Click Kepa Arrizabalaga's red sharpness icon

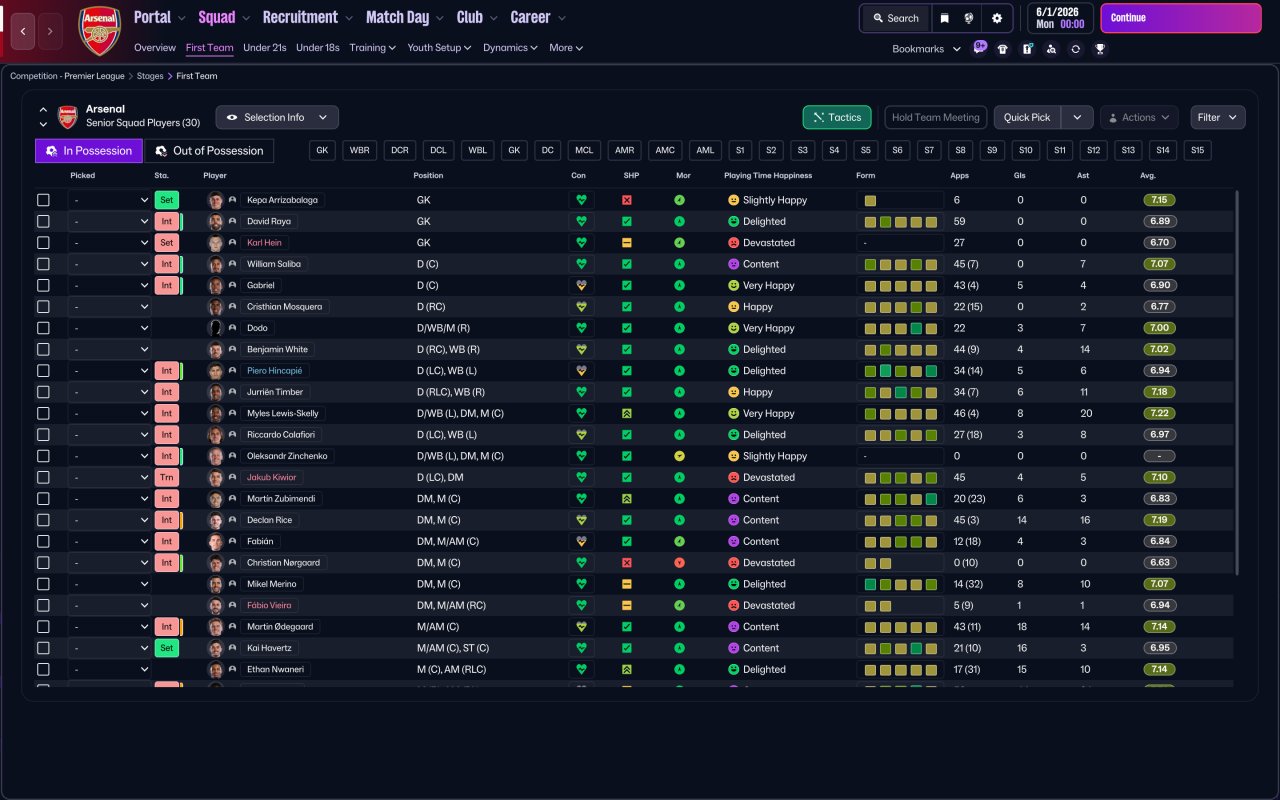point(627,200)
